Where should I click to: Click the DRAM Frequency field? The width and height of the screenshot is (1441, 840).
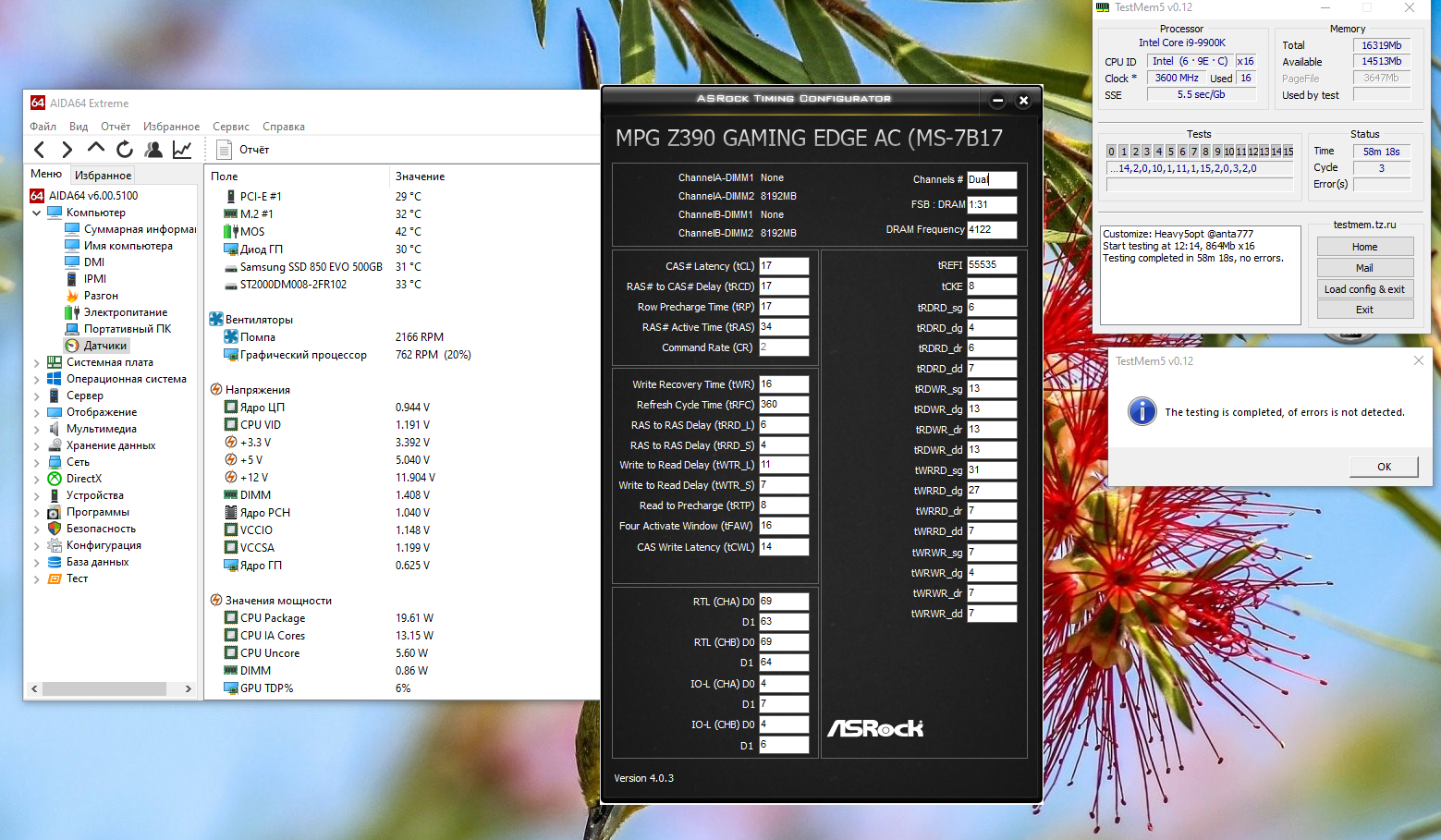[992, 229]
